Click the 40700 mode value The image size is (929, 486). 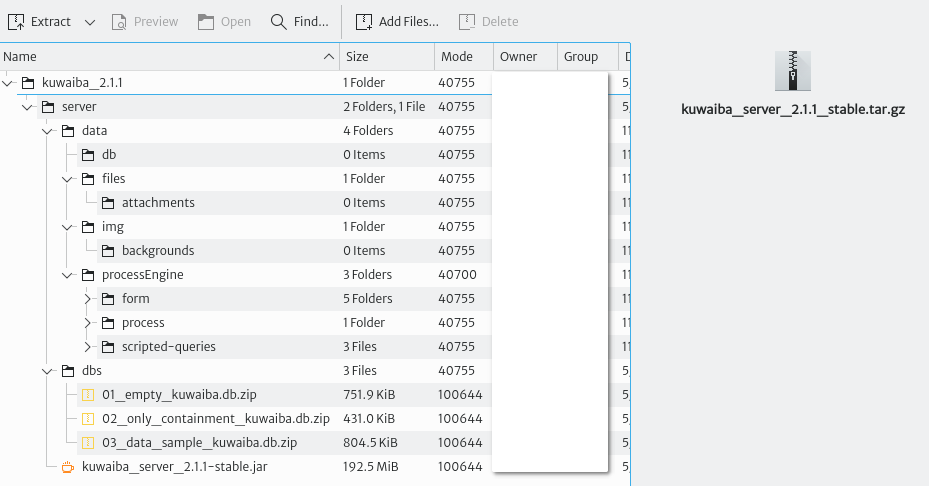(457, 275)
